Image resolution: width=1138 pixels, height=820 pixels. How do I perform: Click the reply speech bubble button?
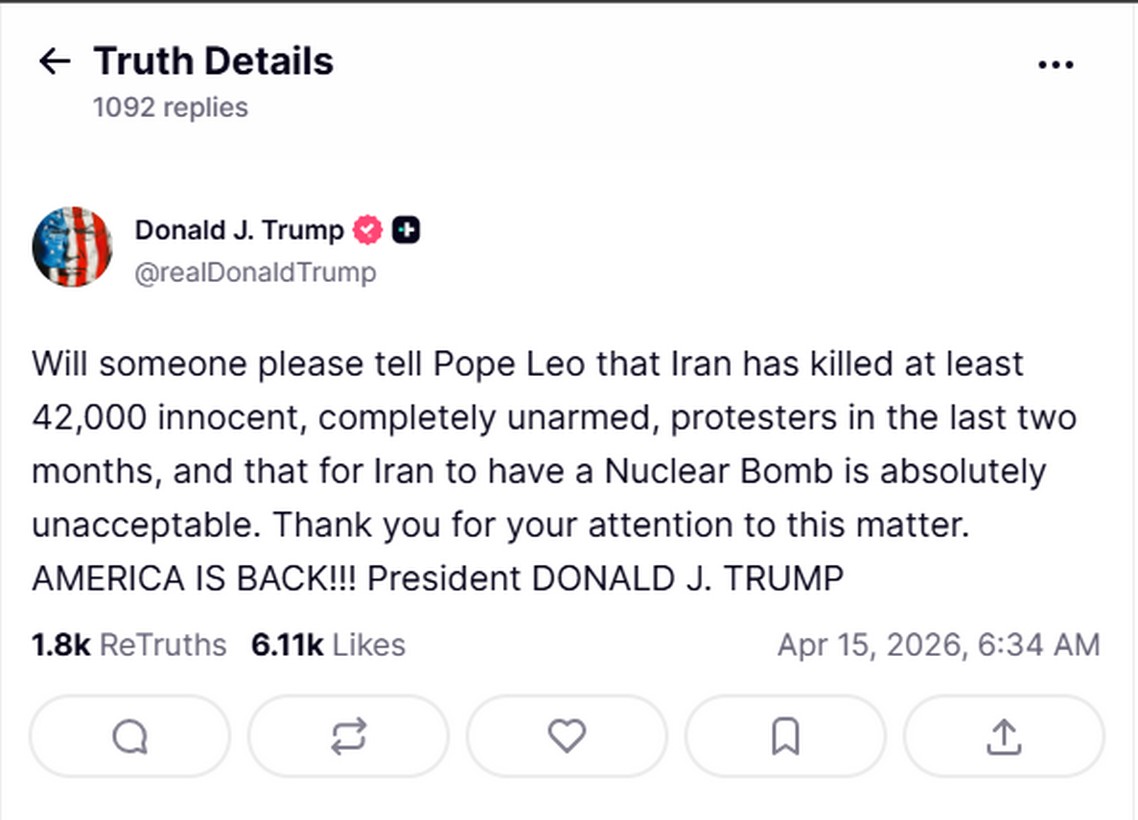130,737
